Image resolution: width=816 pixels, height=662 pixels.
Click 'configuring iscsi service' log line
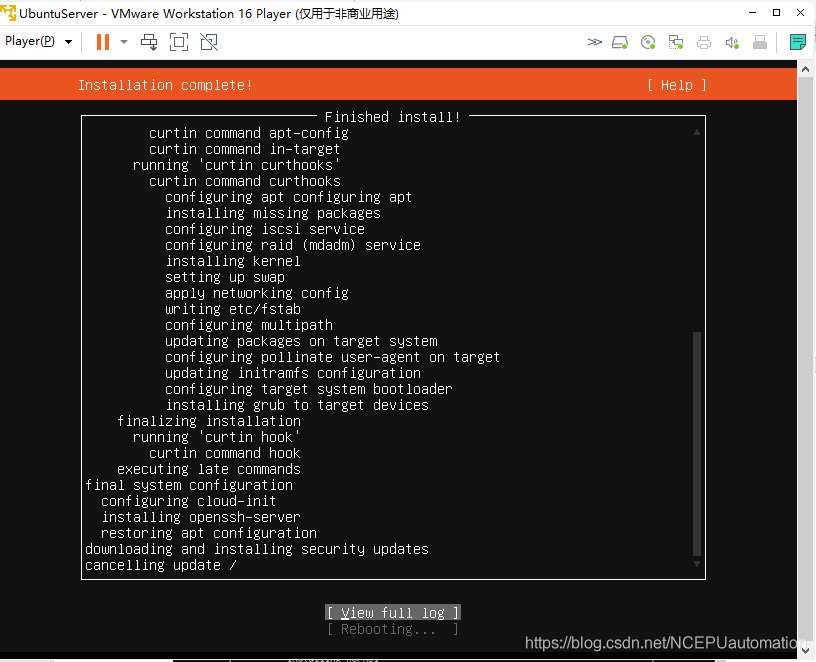pyautogui.click(x=265, y=229)
